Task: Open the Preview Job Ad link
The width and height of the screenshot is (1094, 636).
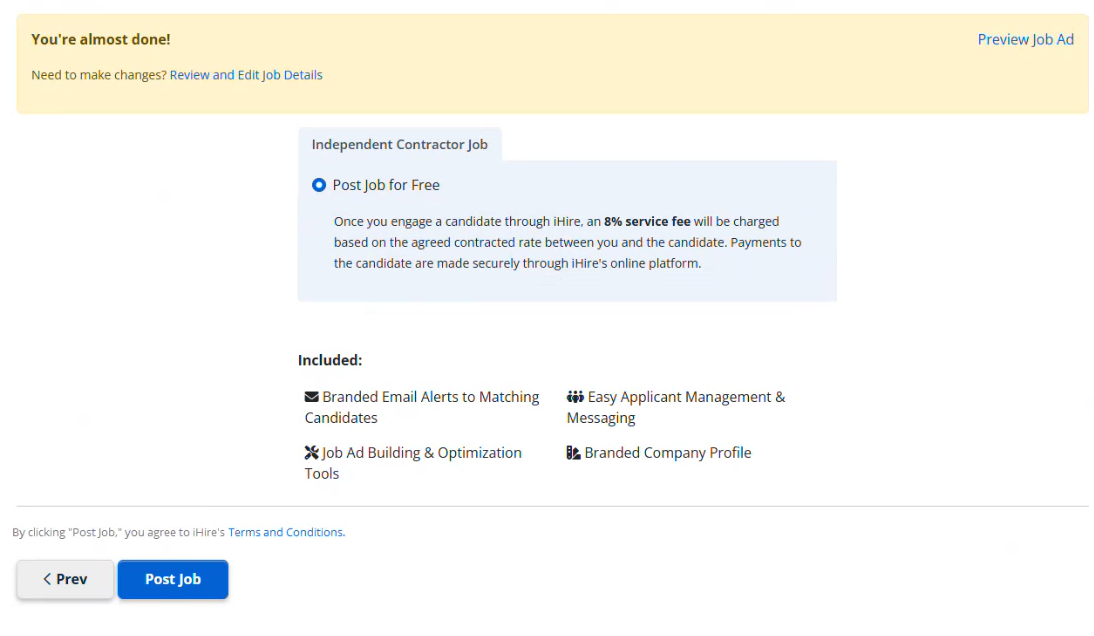Action: point(1025,40)
